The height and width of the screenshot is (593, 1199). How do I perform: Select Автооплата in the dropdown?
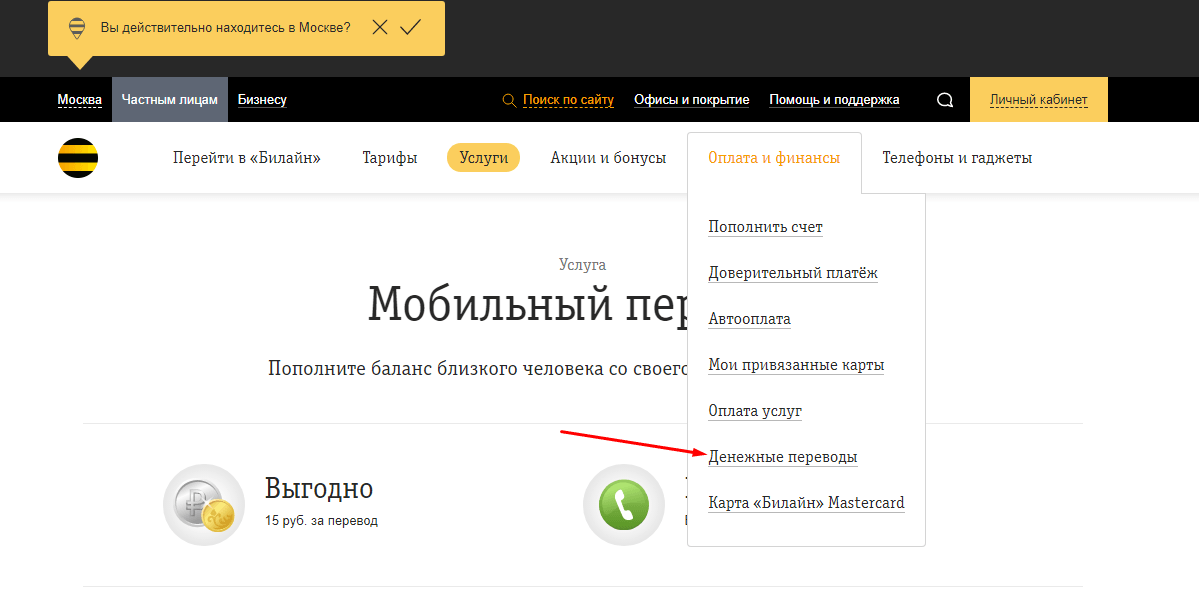pos(749,319)
